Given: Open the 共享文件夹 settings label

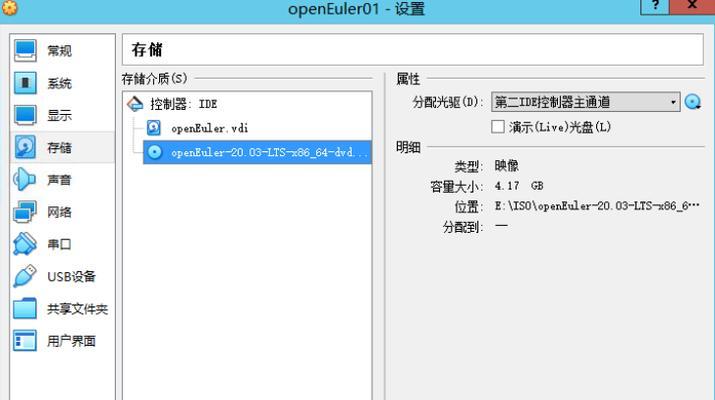Looking at the screenshot, I should coord(78,309).
